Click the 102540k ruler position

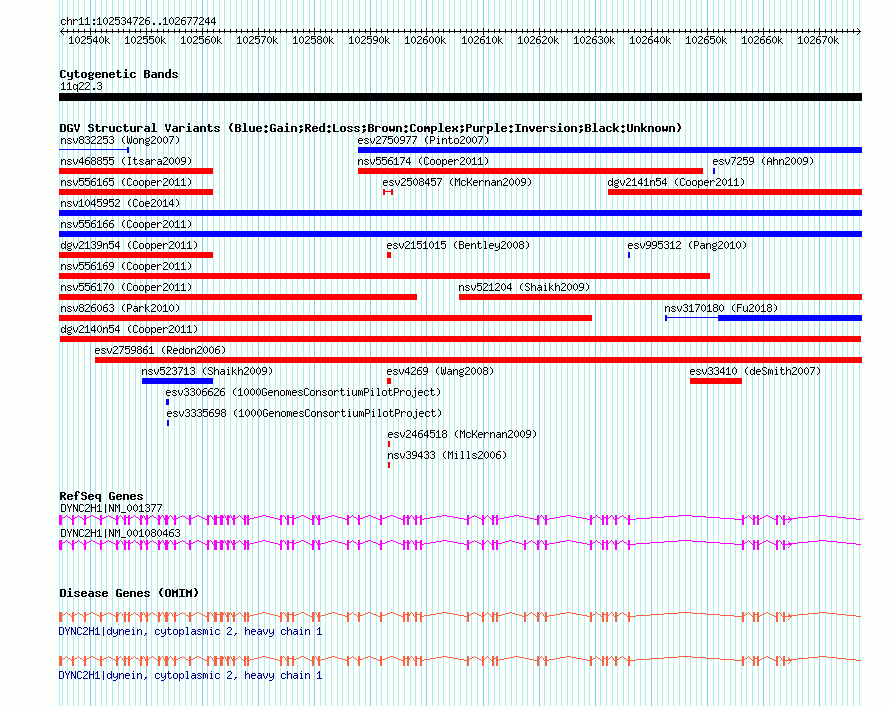click(x=89, y=40)
